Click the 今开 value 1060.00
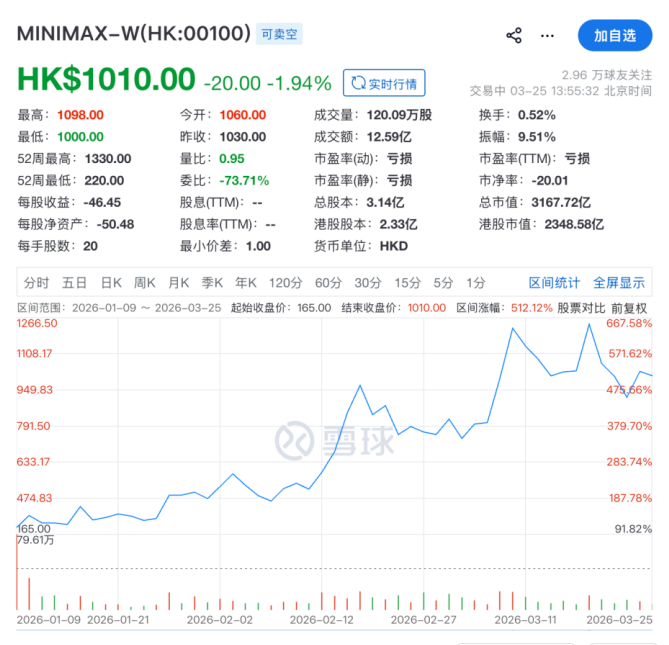This screenshot has width=669, height=645. [243, 115]
